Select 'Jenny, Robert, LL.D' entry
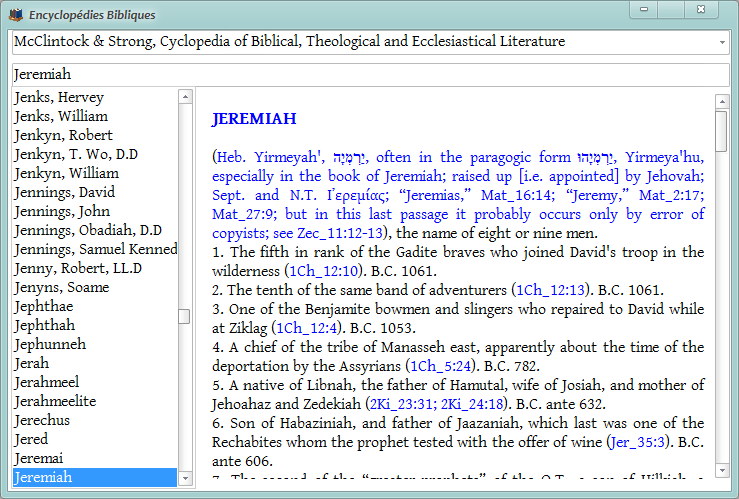 click(x=95, y=268)
